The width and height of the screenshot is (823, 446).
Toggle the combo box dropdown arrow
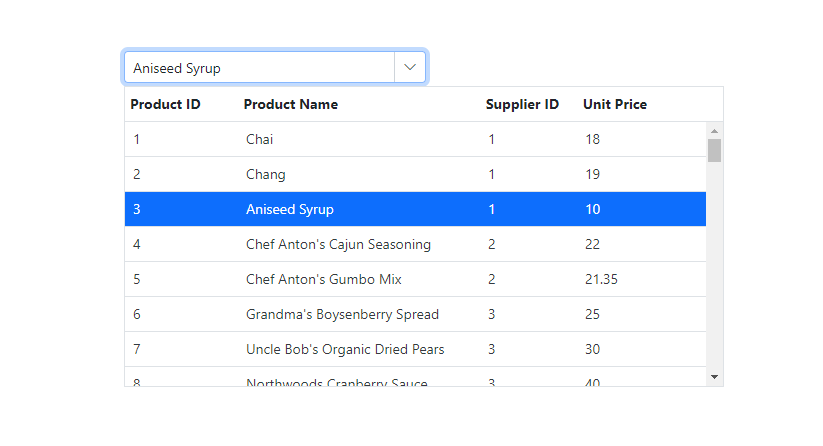(x=410, y=68)
